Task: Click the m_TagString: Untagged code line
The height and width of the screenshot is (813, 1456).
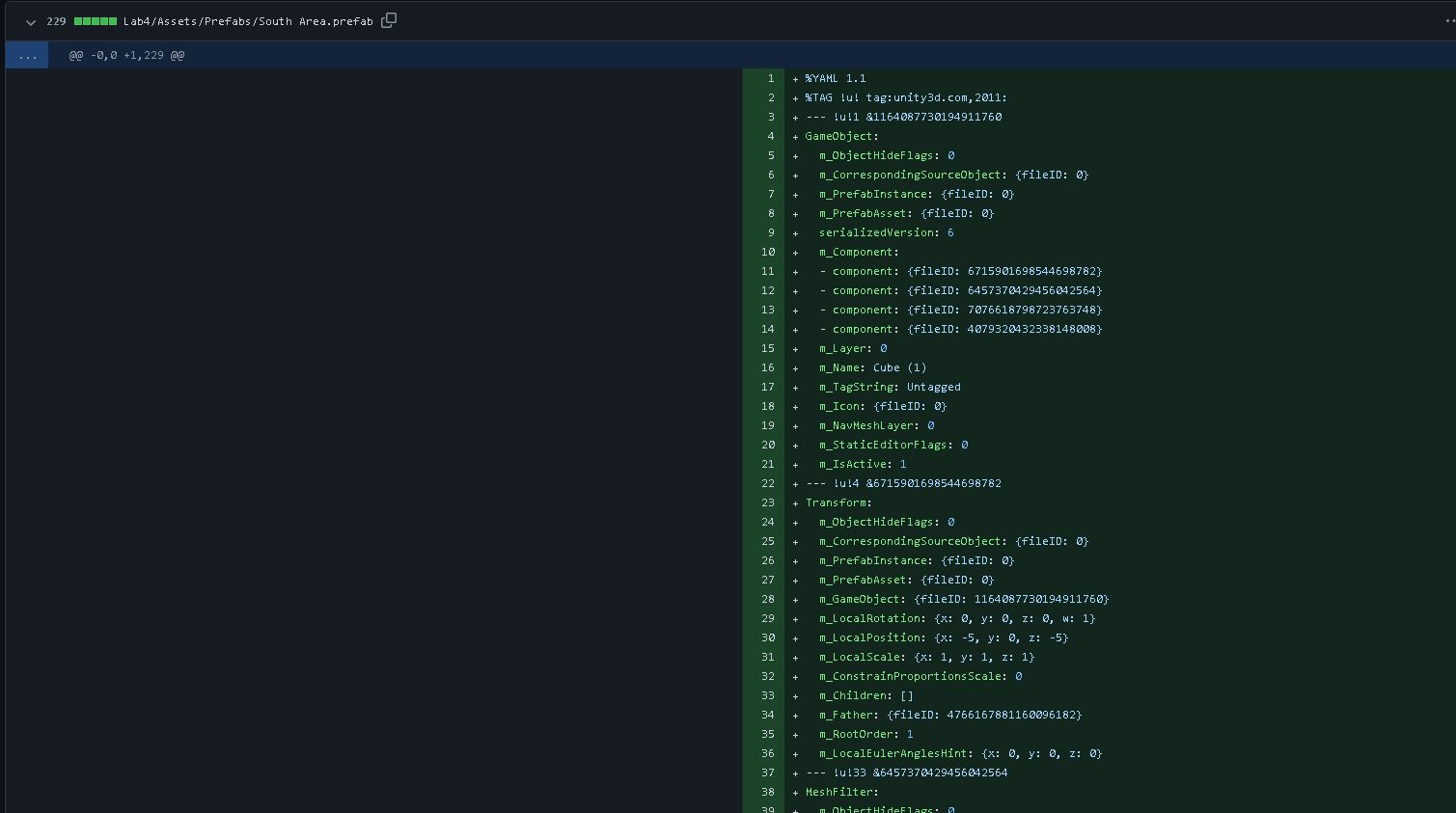Action: click(x=890, y=387)
